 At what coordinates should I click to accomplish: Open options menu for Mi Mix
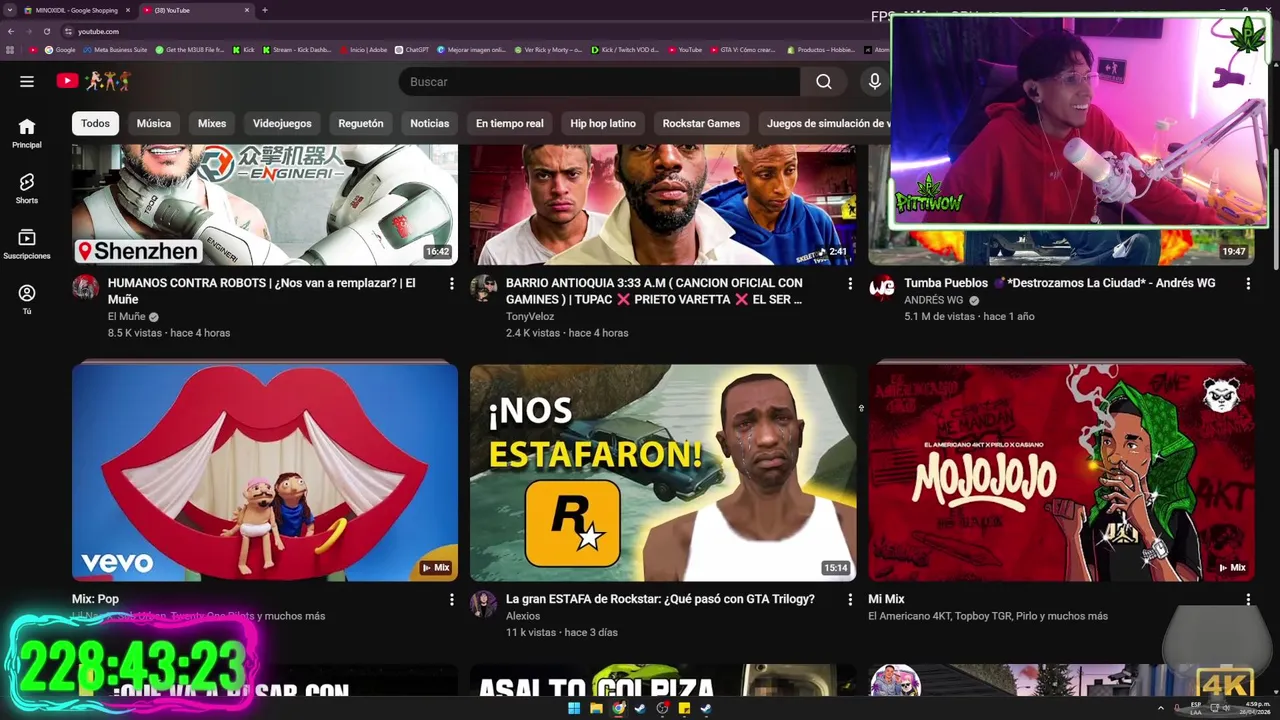(1248, 600)
